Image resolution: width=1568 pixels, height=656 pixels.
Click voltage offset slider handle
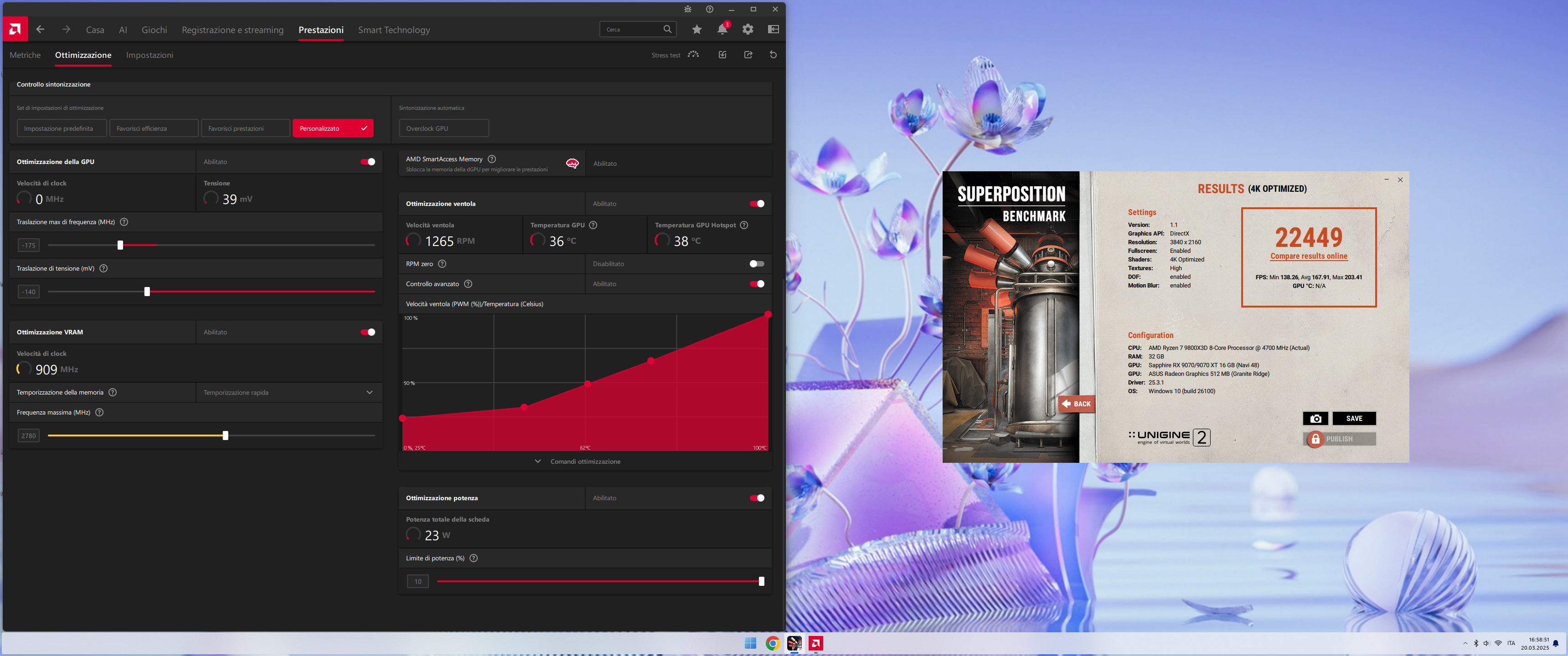[147, 292]
